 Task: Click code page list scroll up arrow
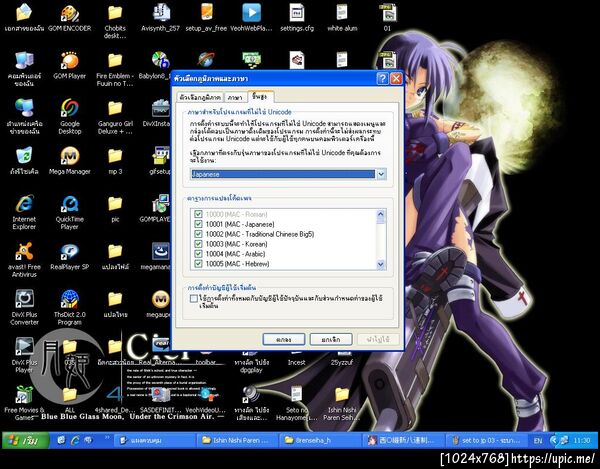381,213
